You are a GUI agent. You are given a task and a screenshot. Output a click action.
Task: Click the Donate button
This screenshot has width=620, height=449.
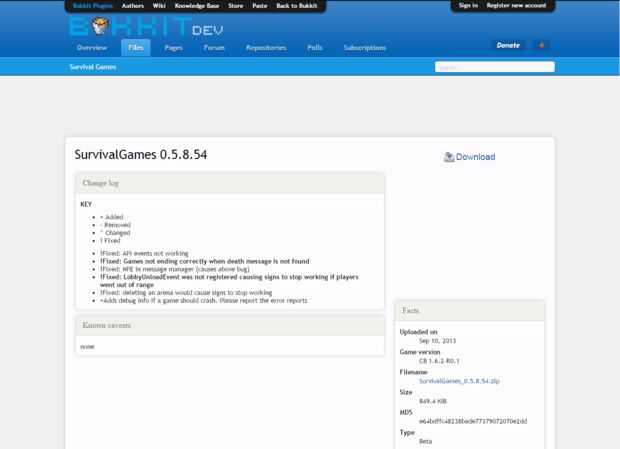click(508, 45)
